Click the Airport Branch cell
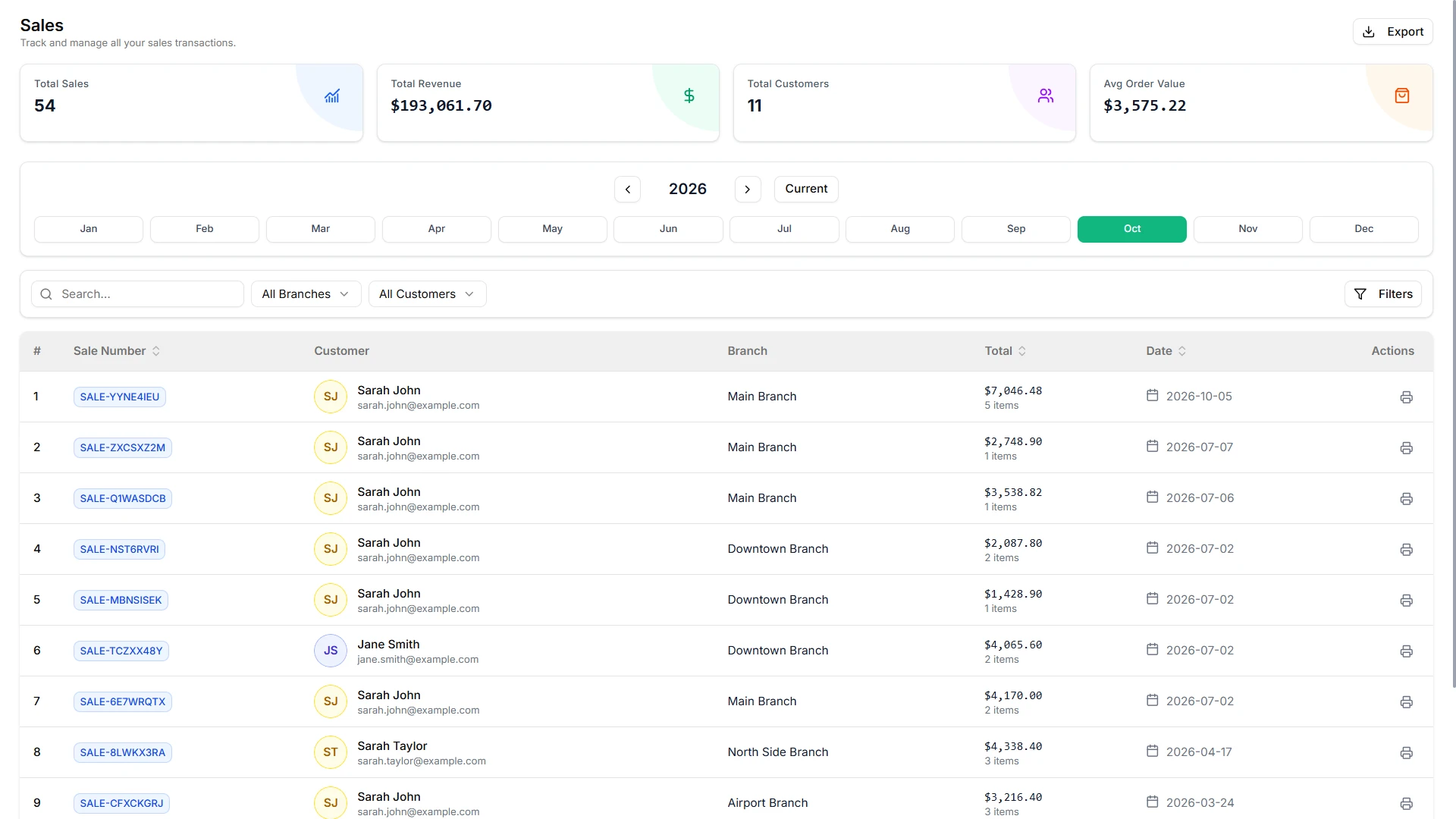This screenshot has height=819, width=1456. click(x=767, y=803)
